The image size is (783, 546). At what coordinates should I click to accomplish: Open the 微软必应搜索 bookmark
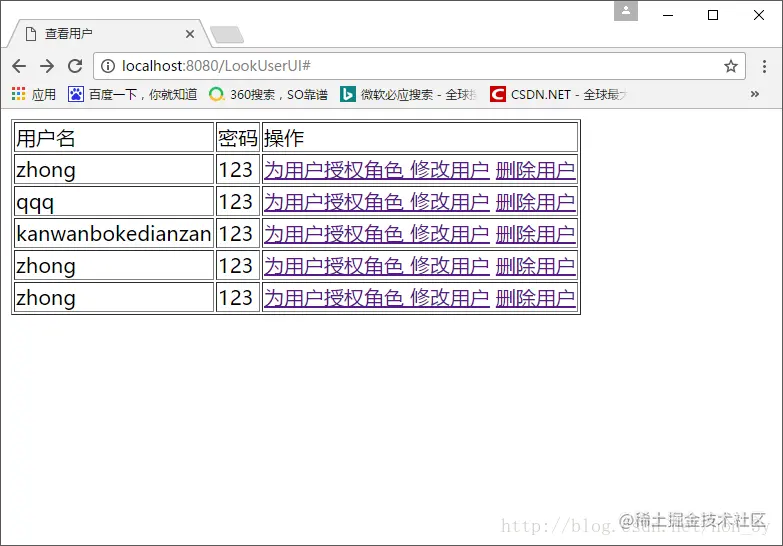pyautogui.click(x=408, y=94)
